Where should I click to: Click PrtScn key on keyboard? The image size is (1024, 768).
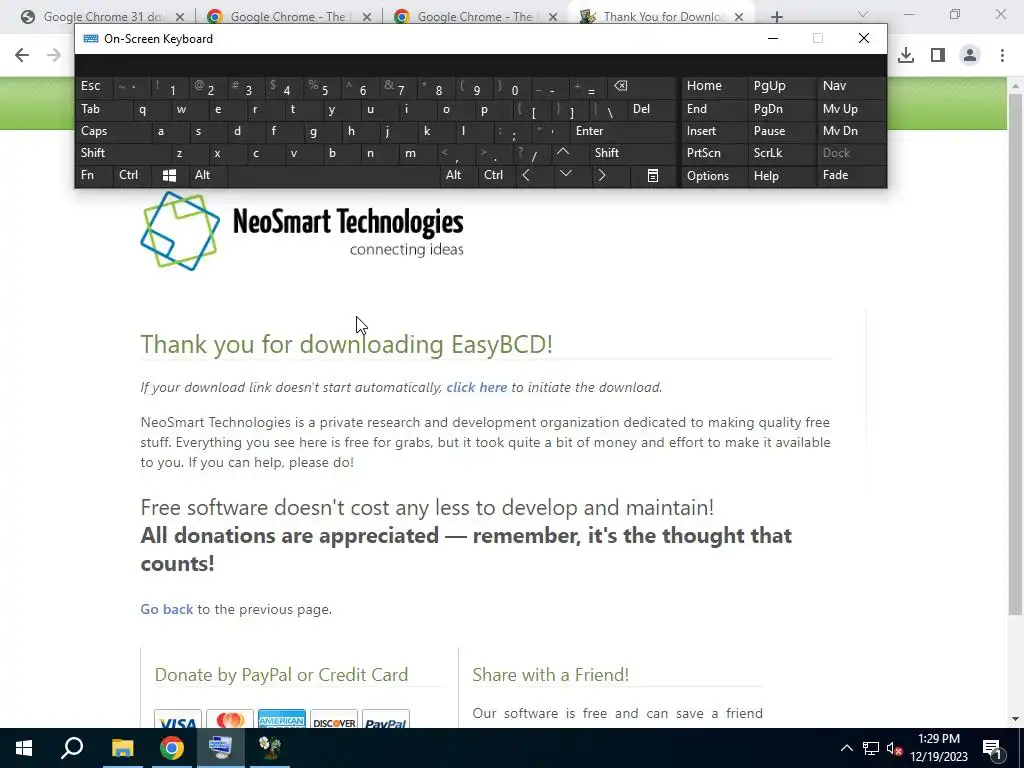point(714,153)
